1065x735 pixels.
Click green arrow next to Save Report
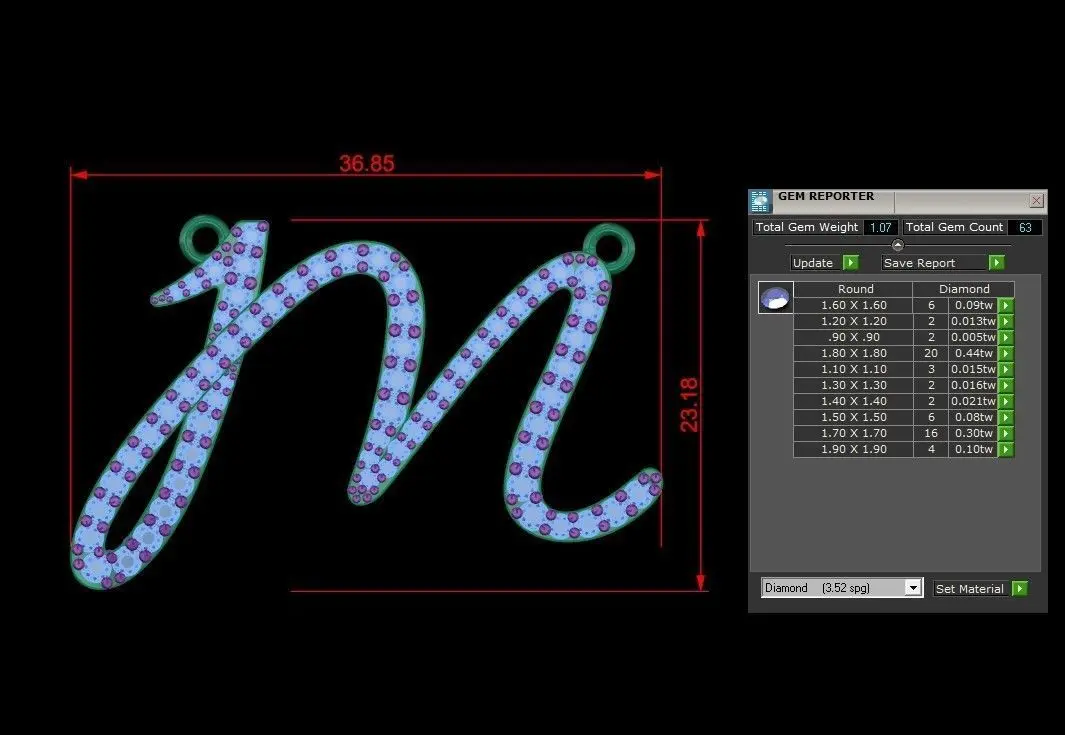tap(996, 262)
